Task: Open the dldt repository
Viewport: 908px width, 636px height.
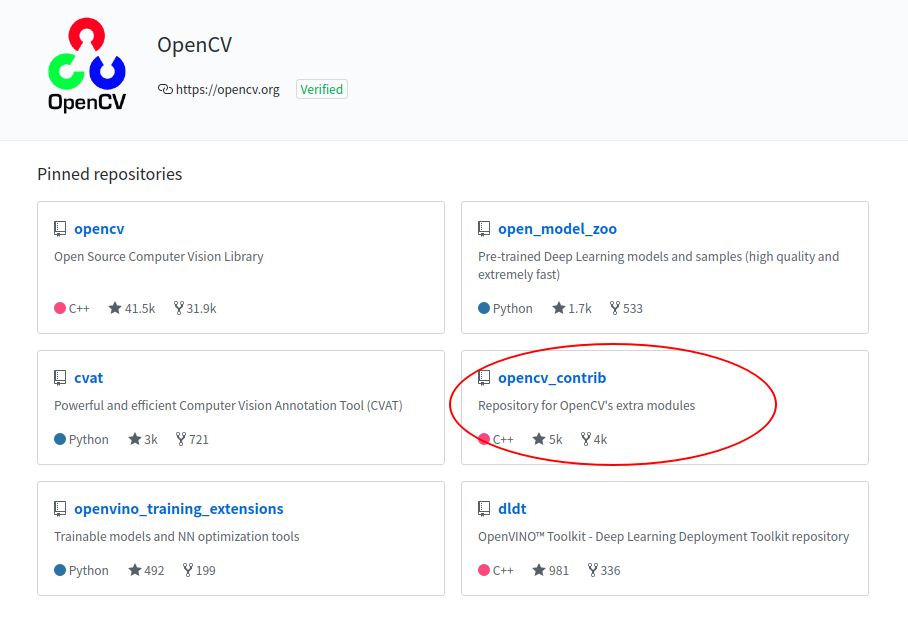Action: [x=512, y=509]
